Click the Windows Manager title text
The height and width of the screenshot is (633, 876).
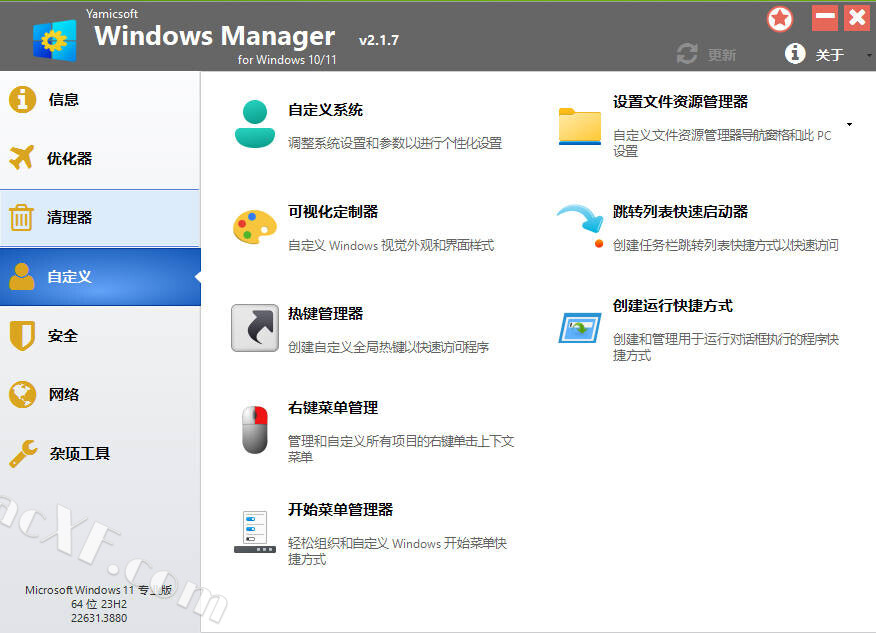click(x=215, y=36)
